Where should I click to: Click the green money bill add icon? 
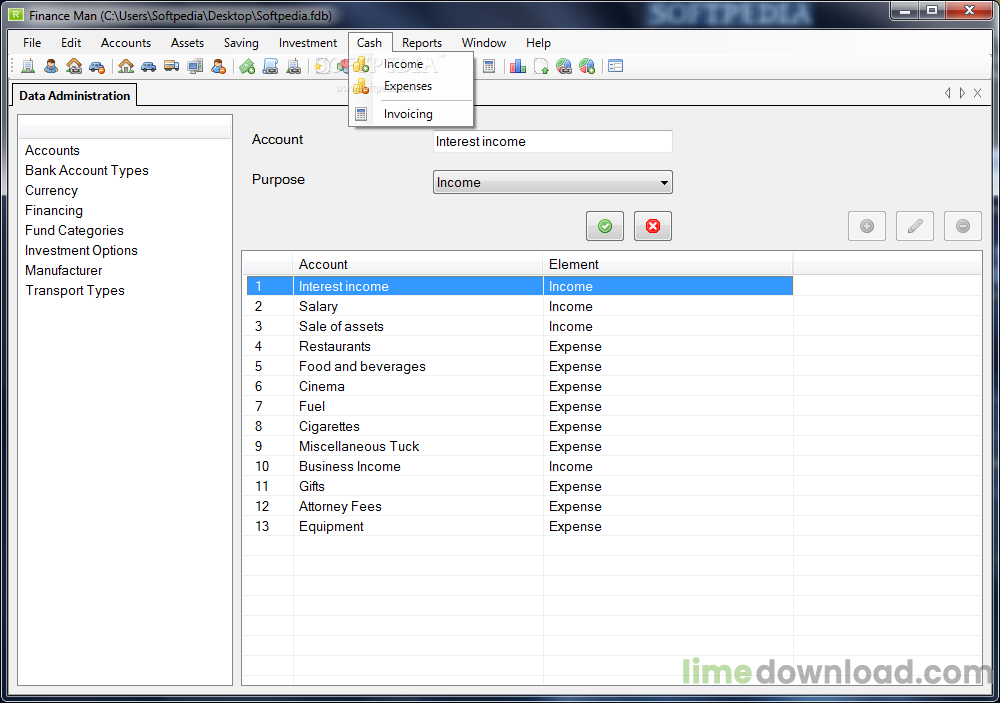[247, 66]
